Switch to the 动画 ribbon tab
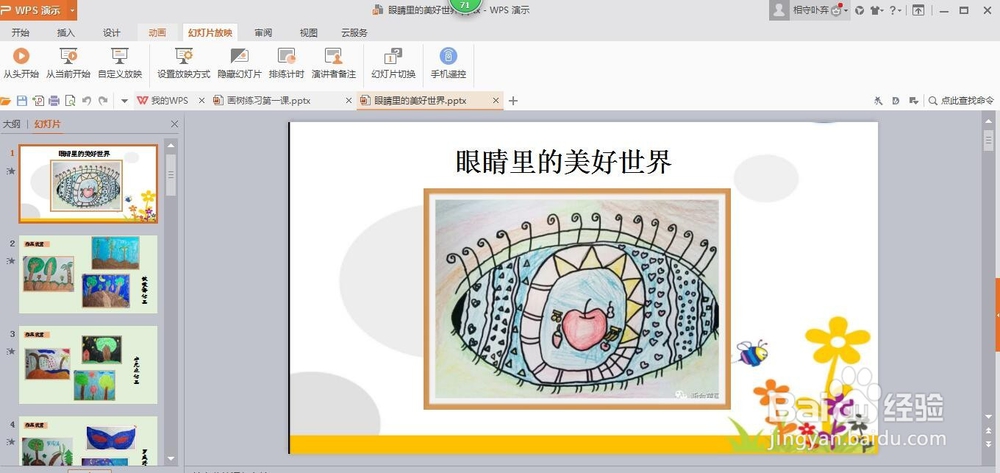This screenshot has height=473, width=1000. [x=158, y=33]
